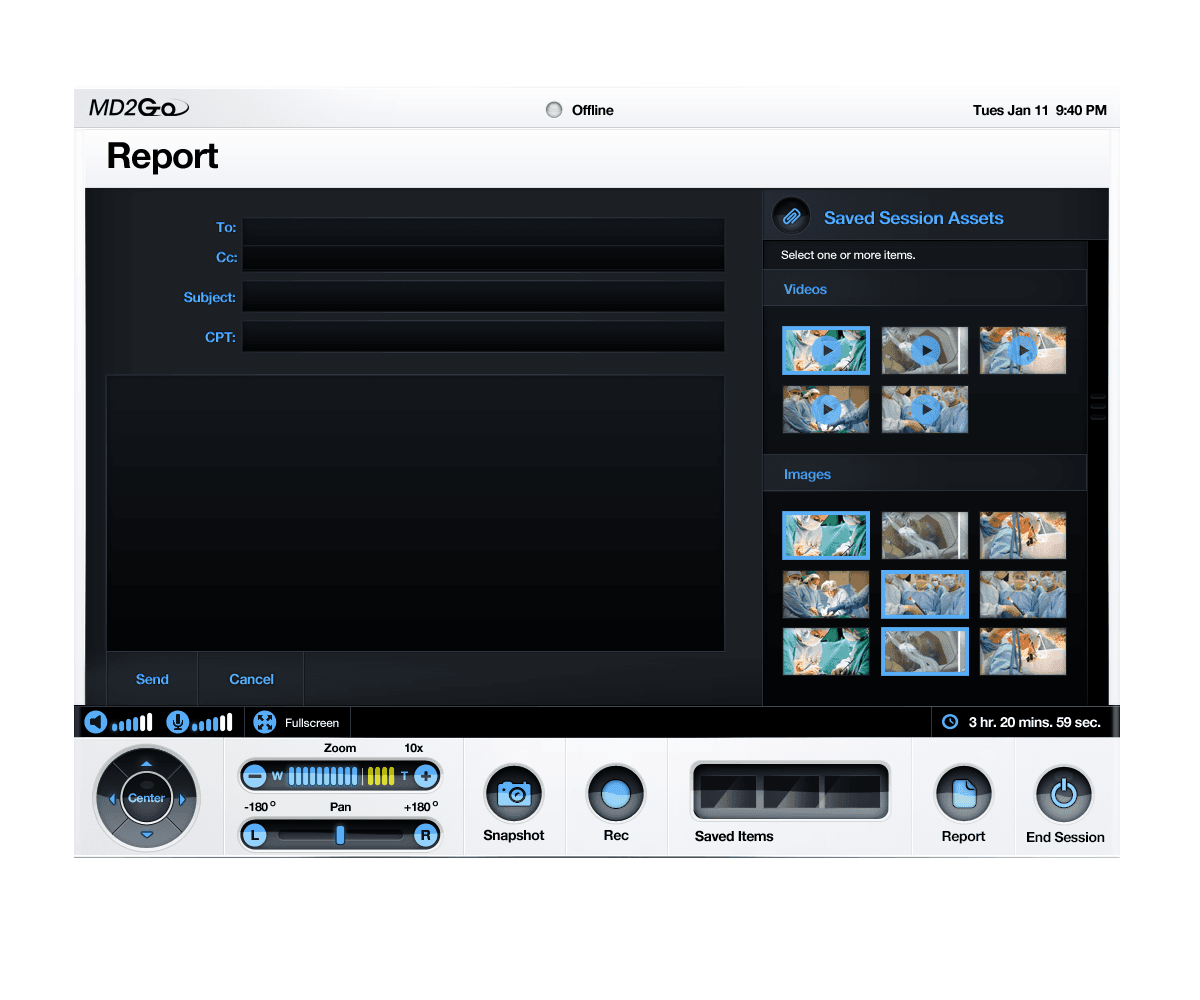
Task: Click the Zoom level slider bar
Action: 341,776
